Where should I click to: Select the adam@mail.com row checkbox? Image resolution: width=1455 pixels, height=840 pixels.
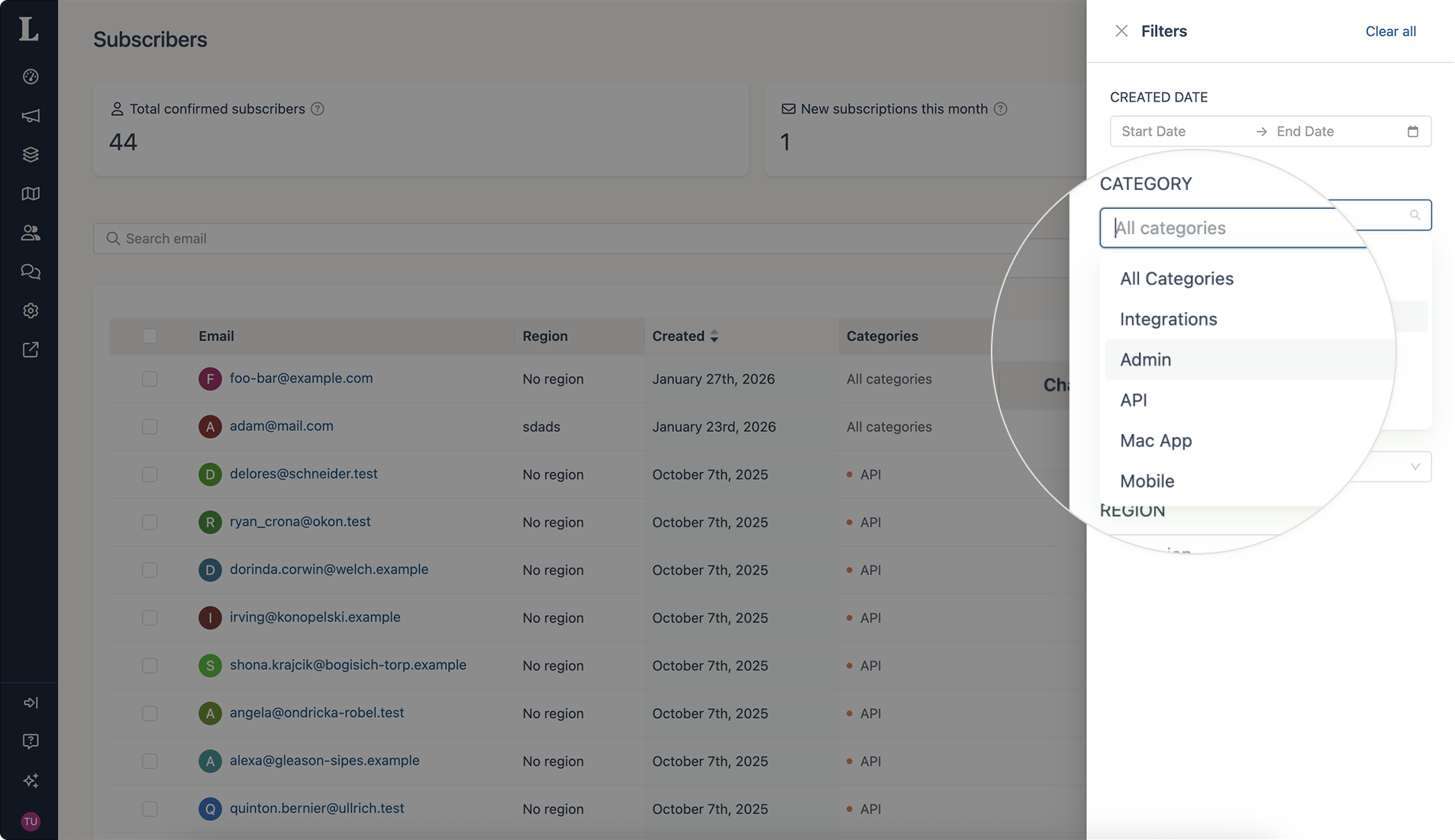150,426
